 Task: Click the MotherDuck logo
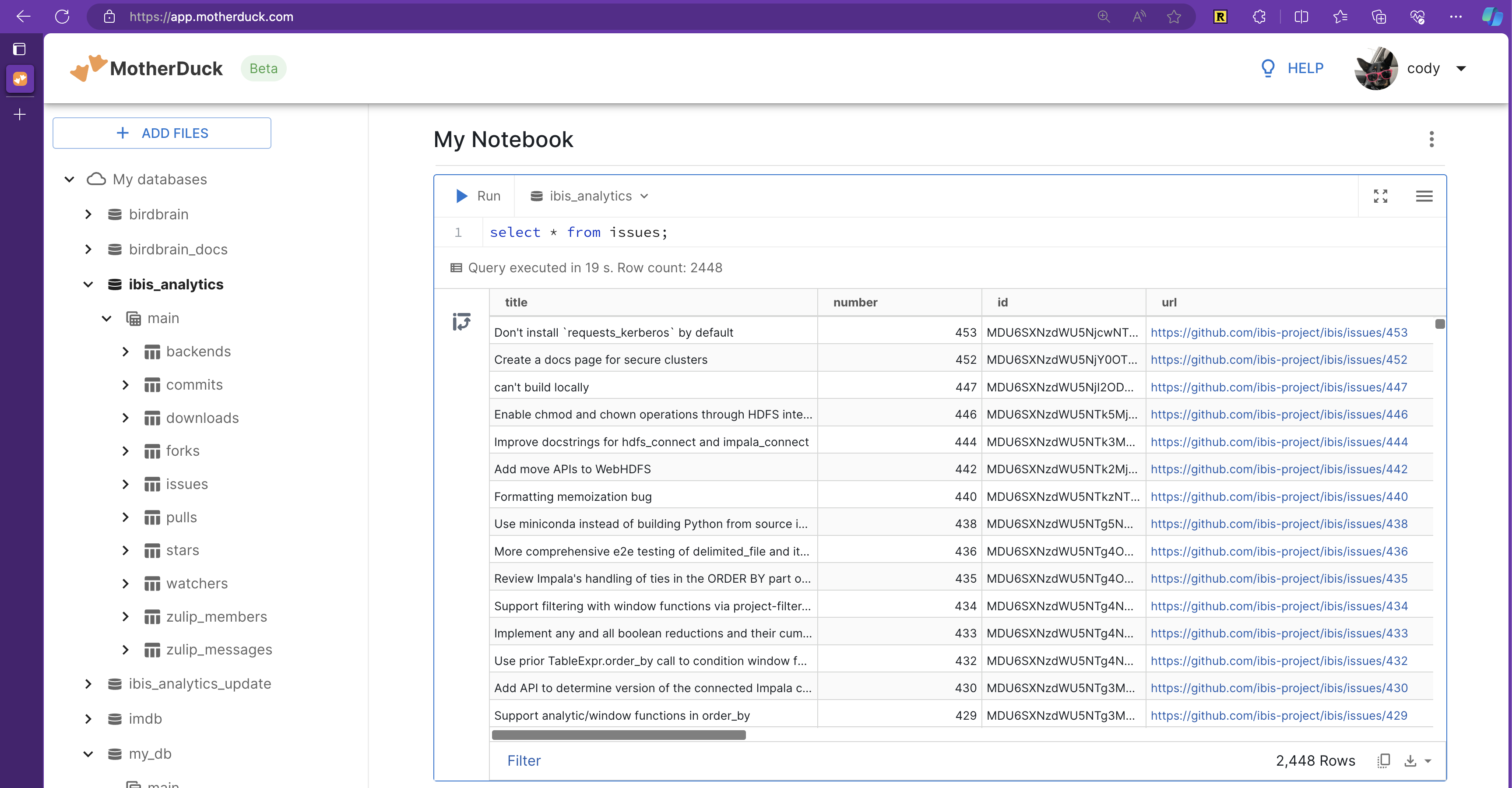146,68
